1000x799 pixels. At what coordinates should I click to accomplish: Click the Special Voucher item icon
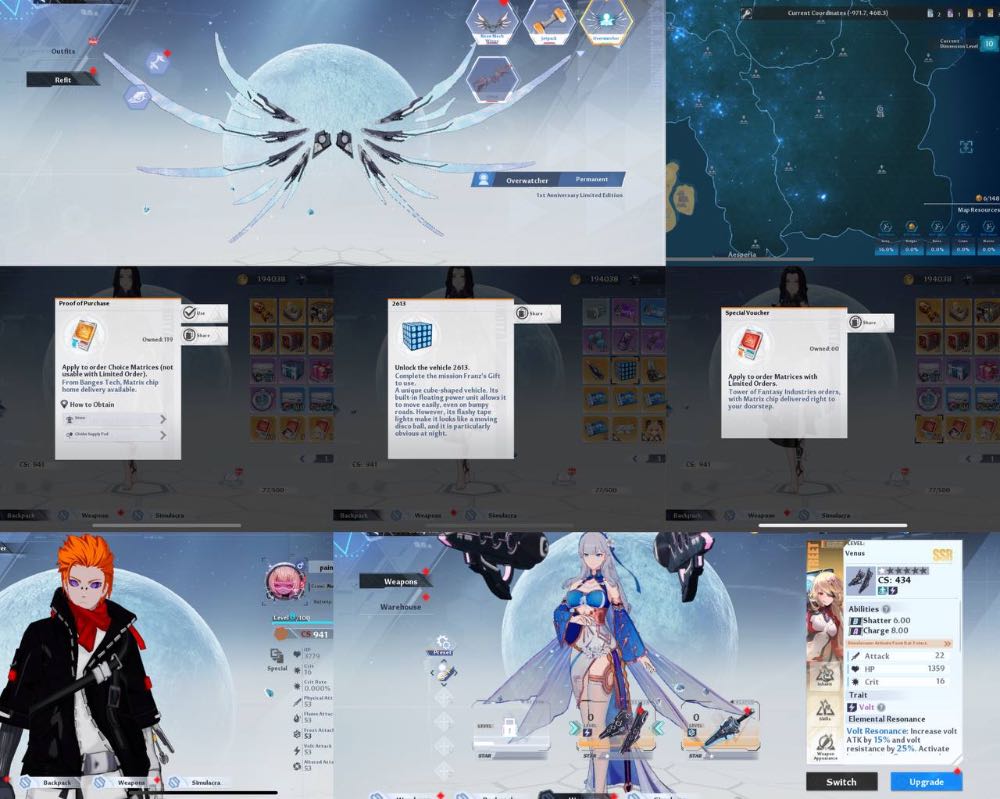tap(751, 345)
